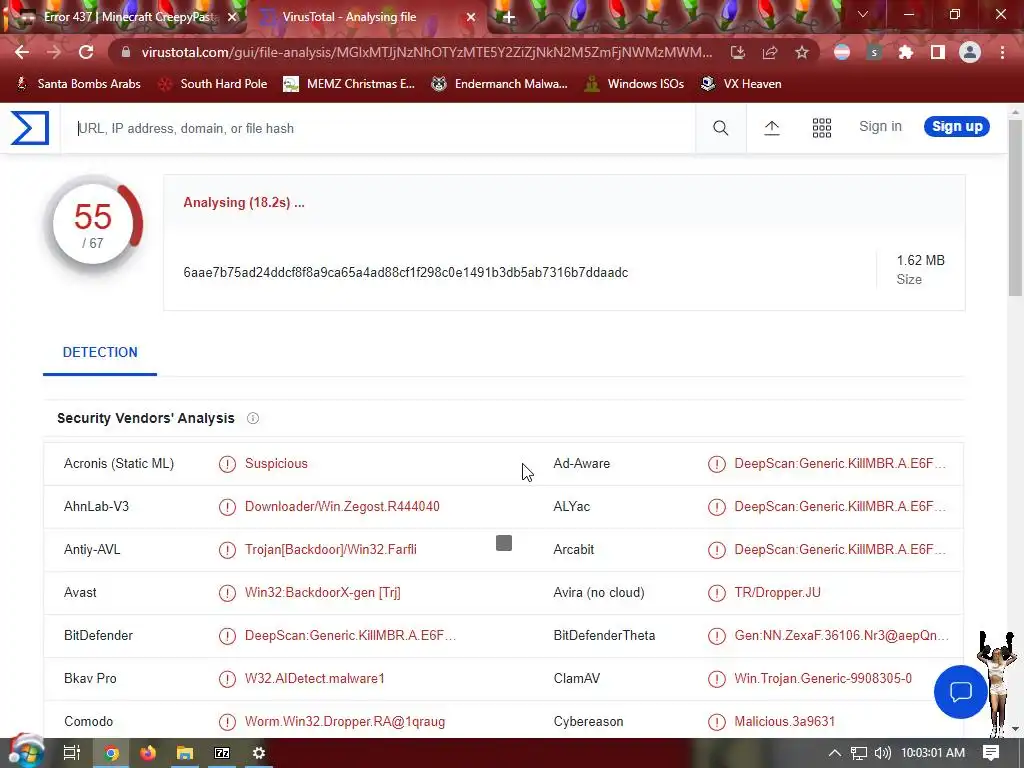Open the MEMZ Christmas E... bookmark
This screenshot has height=768, width=1024.
pyautogui.click(x=349, y=84)
